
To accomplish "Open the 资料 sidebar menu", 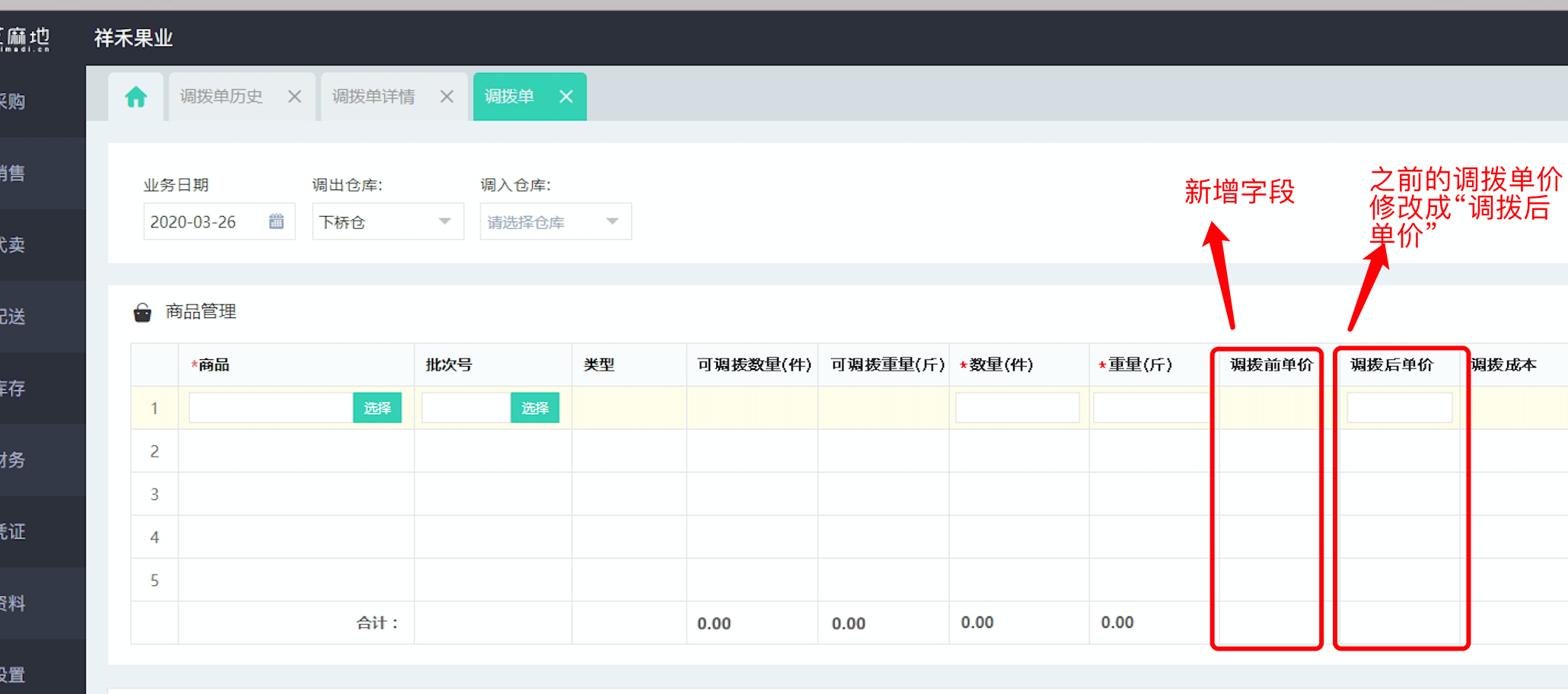I will coord(43,603).
